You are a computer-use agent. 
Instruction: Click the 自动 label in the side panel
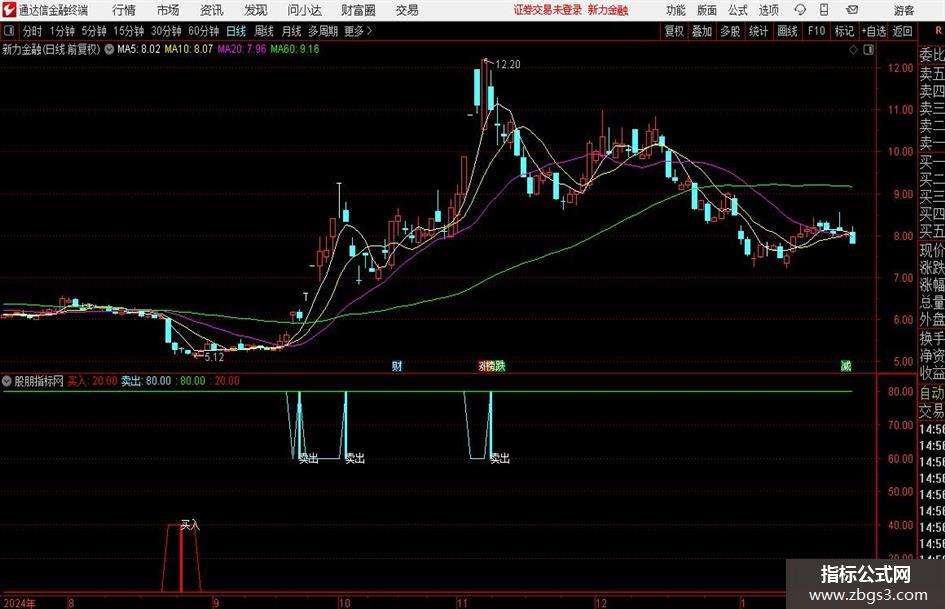(x=932, y=393)
